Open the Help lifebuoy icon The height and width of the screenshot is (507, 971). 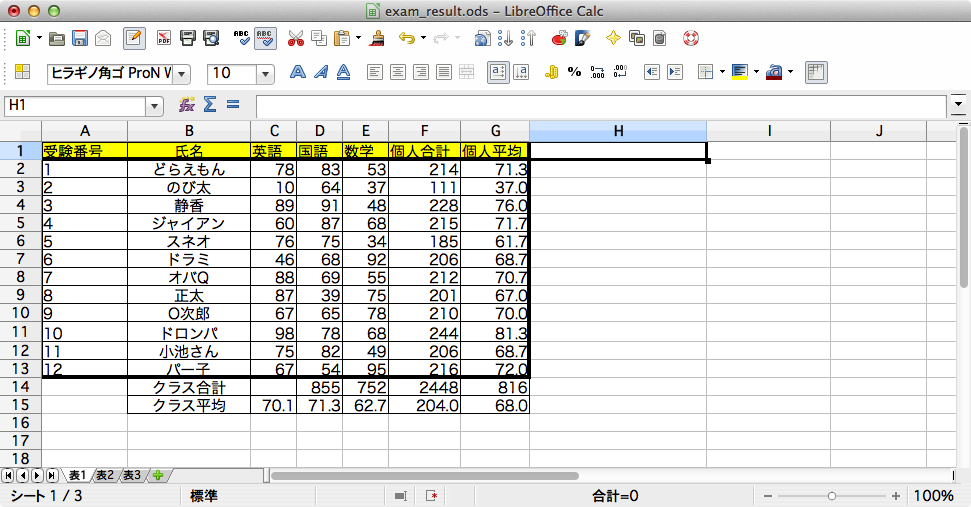(x=690, y=39)
